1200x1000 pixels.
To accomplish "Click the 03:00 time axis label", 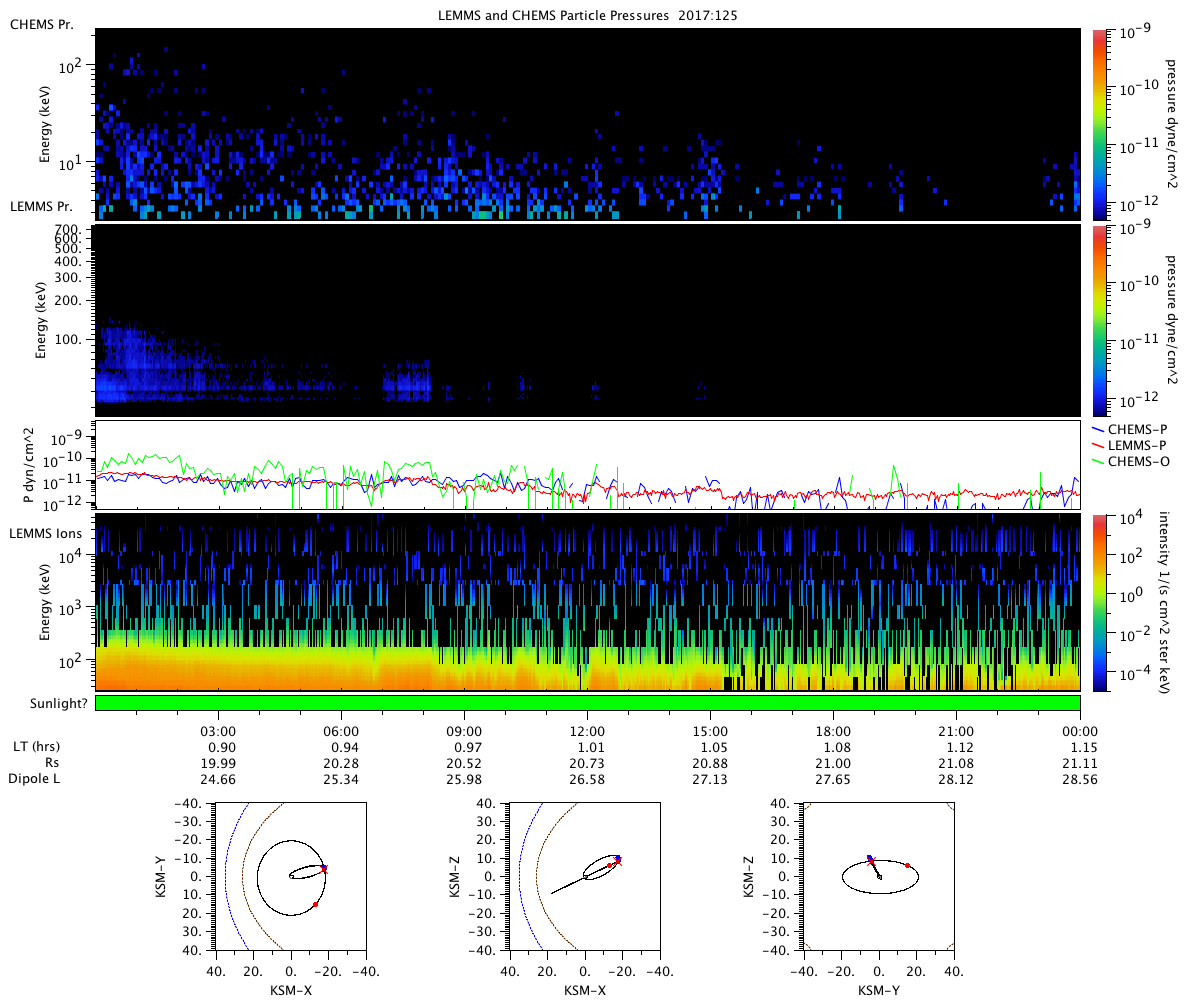I will coord(218,731).
